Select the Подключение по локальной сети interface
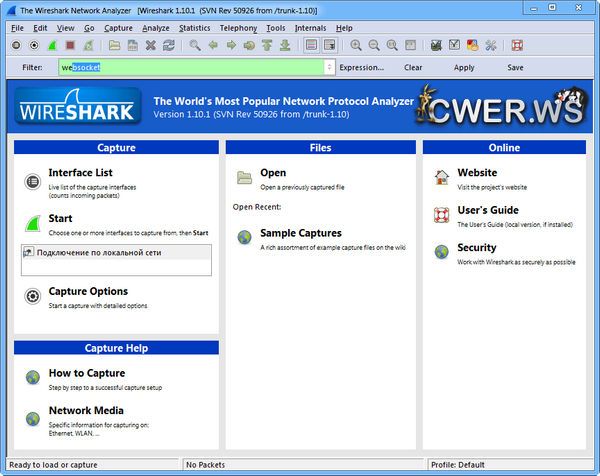 99,252
